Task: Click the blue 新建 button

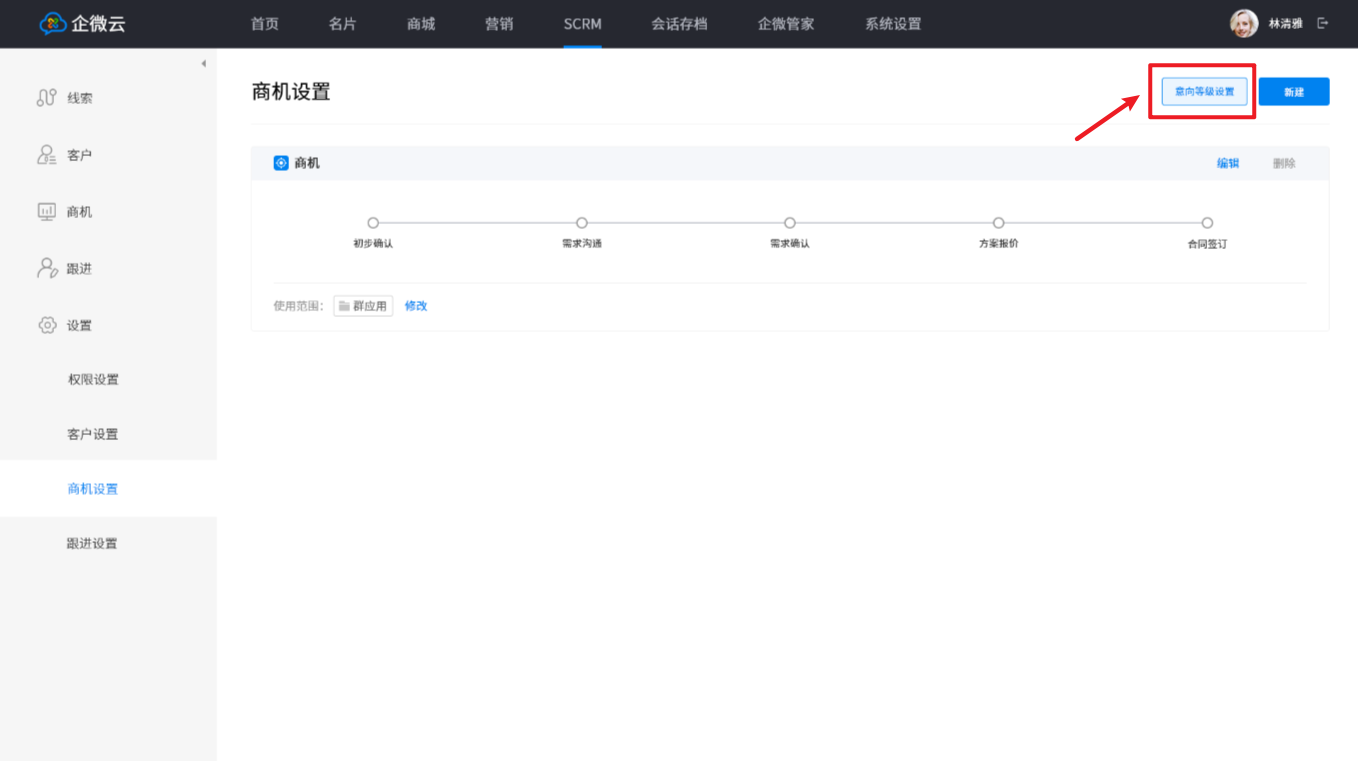Action: (1293, 92)
